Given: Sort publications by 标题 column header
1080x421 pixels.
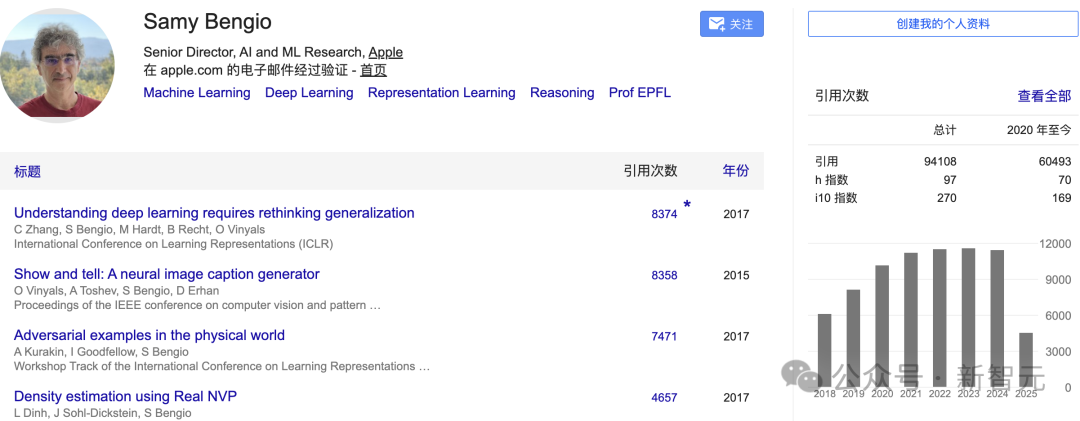Looking at the screenshot, I should 28,172.
